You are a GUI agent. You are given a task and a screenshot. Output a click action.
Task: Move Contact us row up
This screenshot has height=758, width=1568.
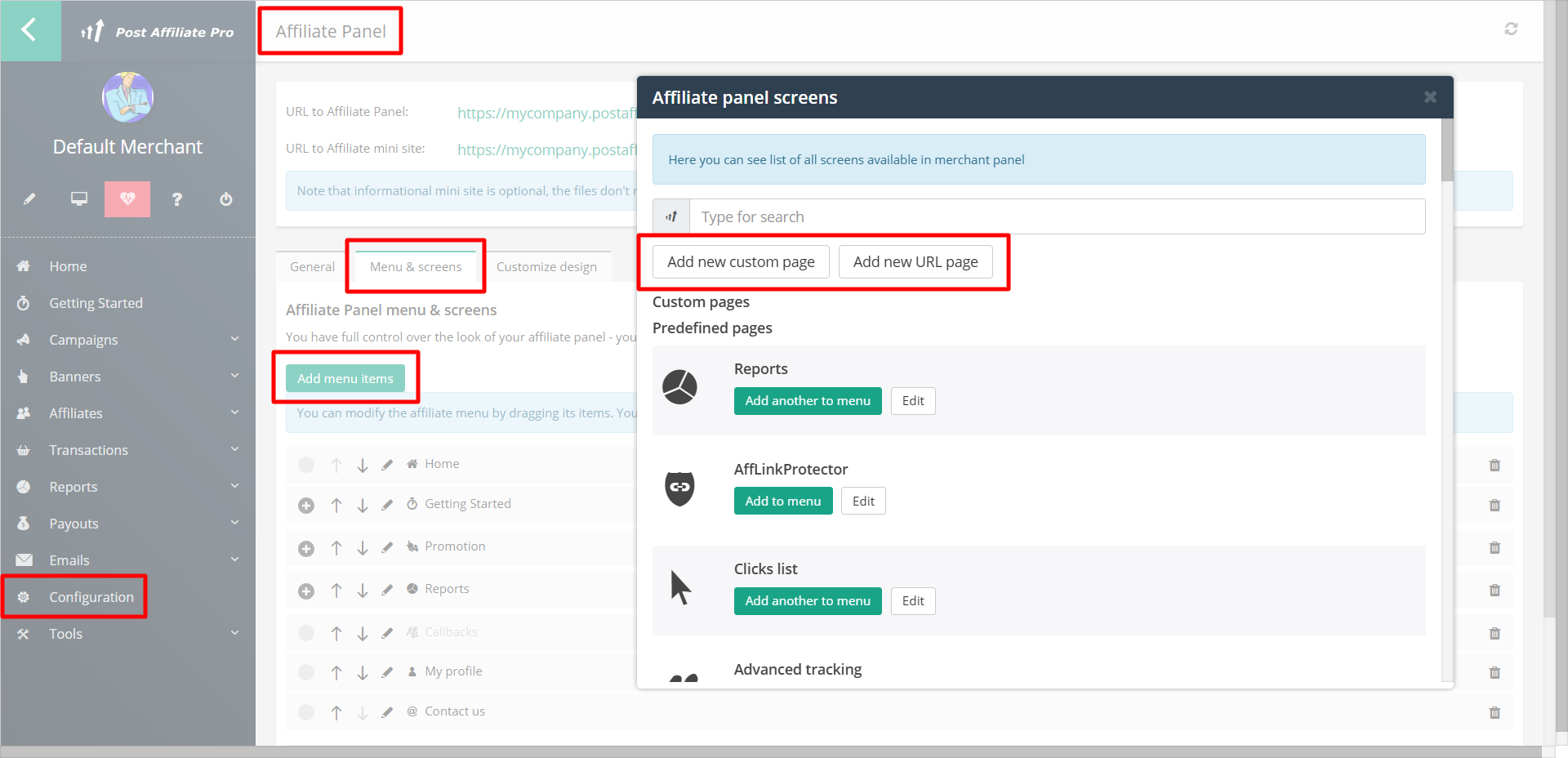336,713
